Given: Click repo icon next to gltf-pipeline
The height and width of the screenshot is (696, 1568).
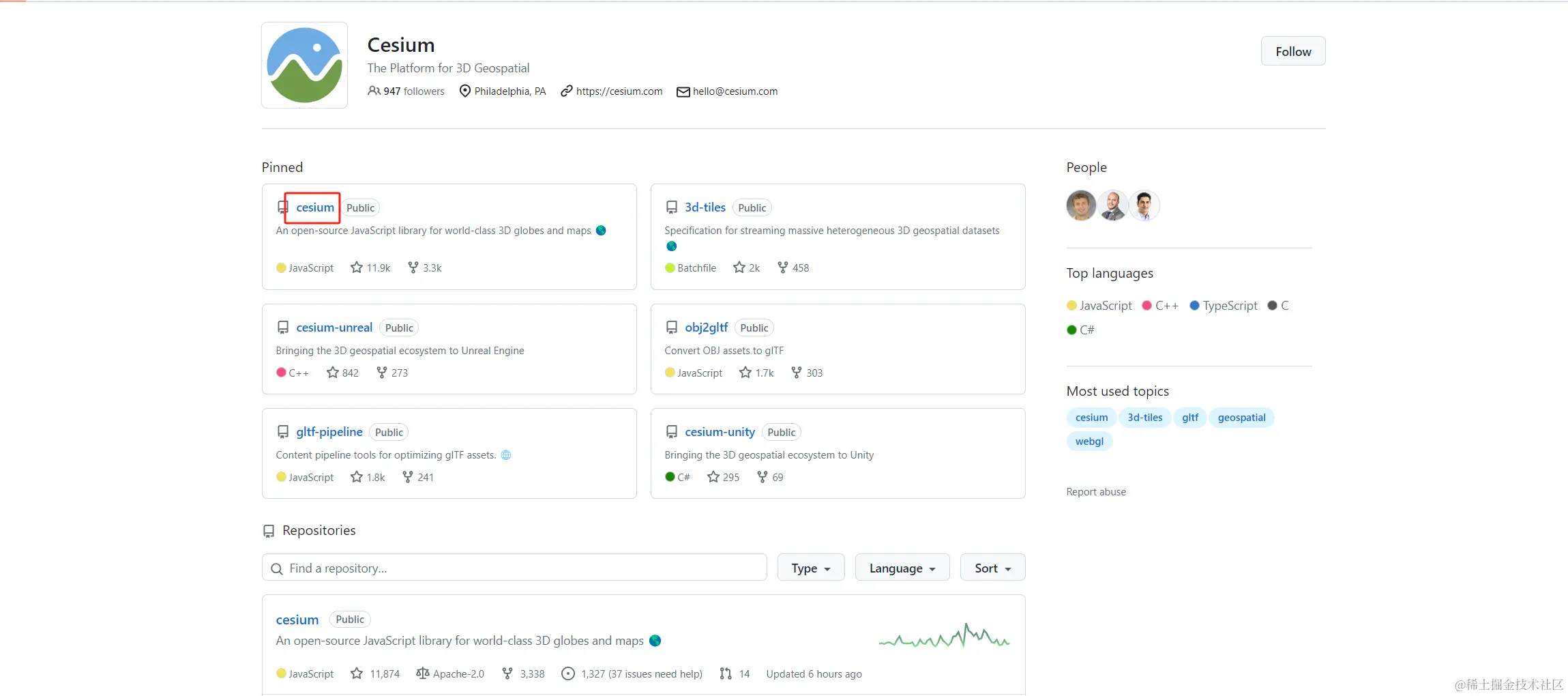Looking at the screenshot, I should coord(283,432).
